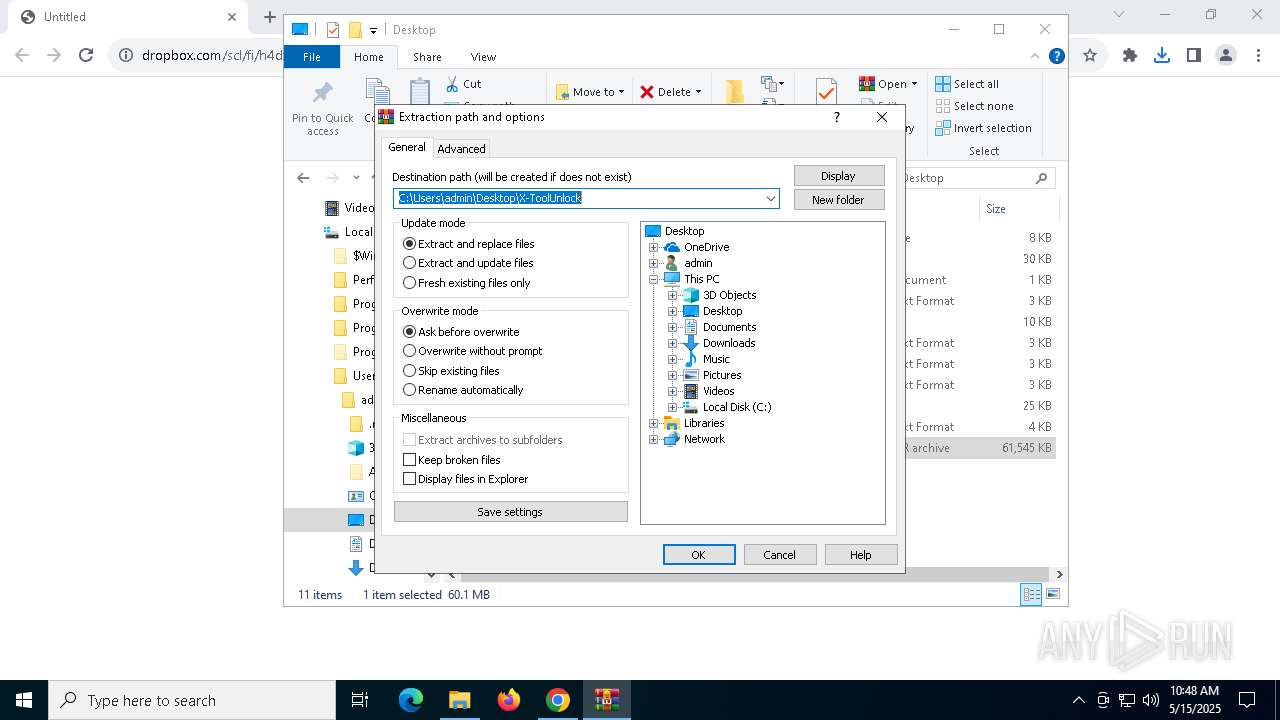Switch to the General tab
1280x720 pixels.
pyautogui.click(x=407, y=147)
